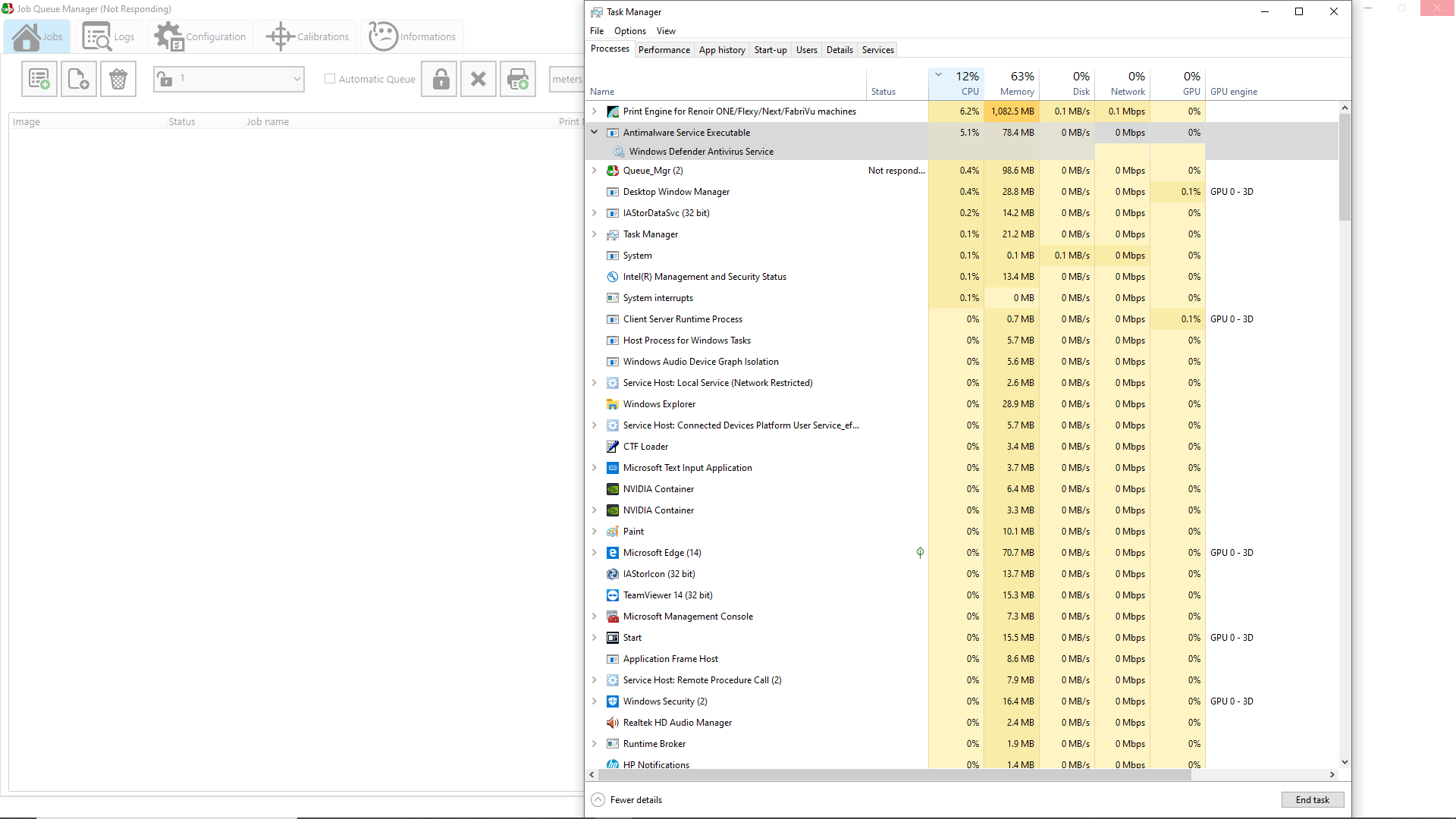The height and width of the screenshot is (819, 1456).
Task: Open the Details tab in Task Manager
Action: coord(839,50)
